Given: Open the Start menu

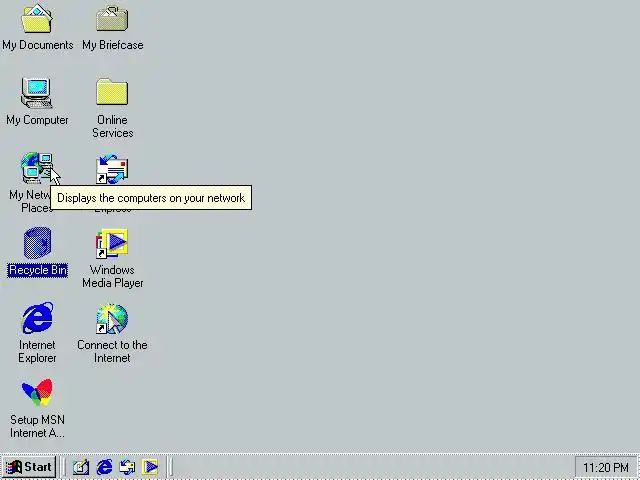Looking at the screenshot, I should [x=29, y=467].
